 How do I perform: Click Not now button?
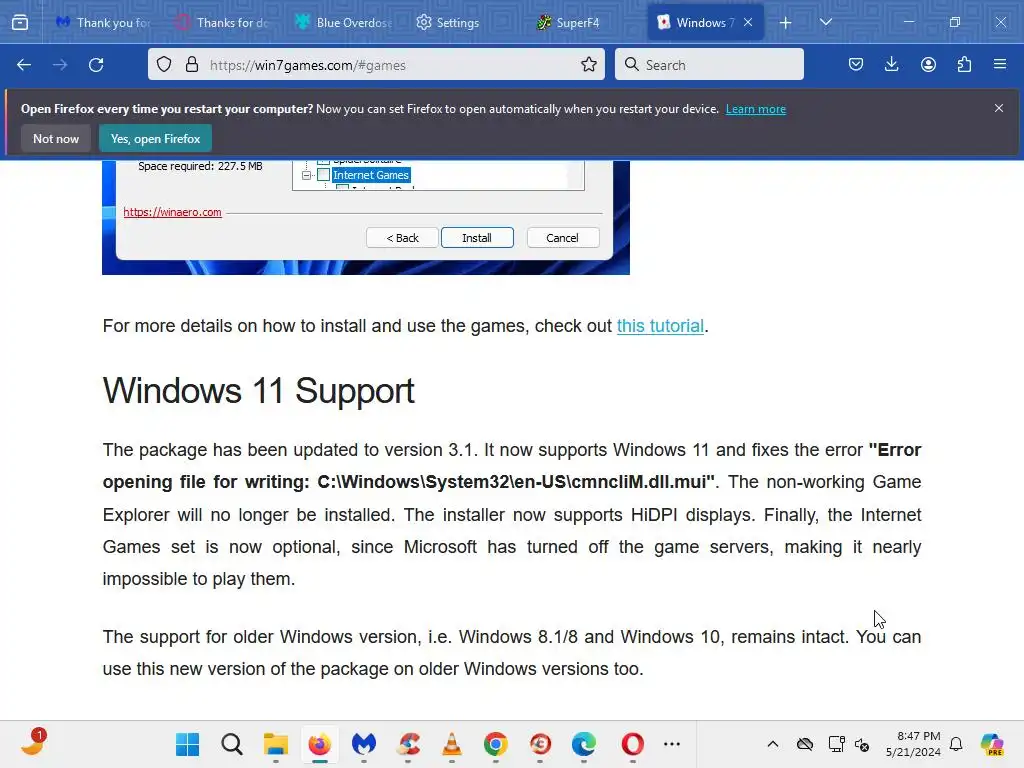(56, 138)
